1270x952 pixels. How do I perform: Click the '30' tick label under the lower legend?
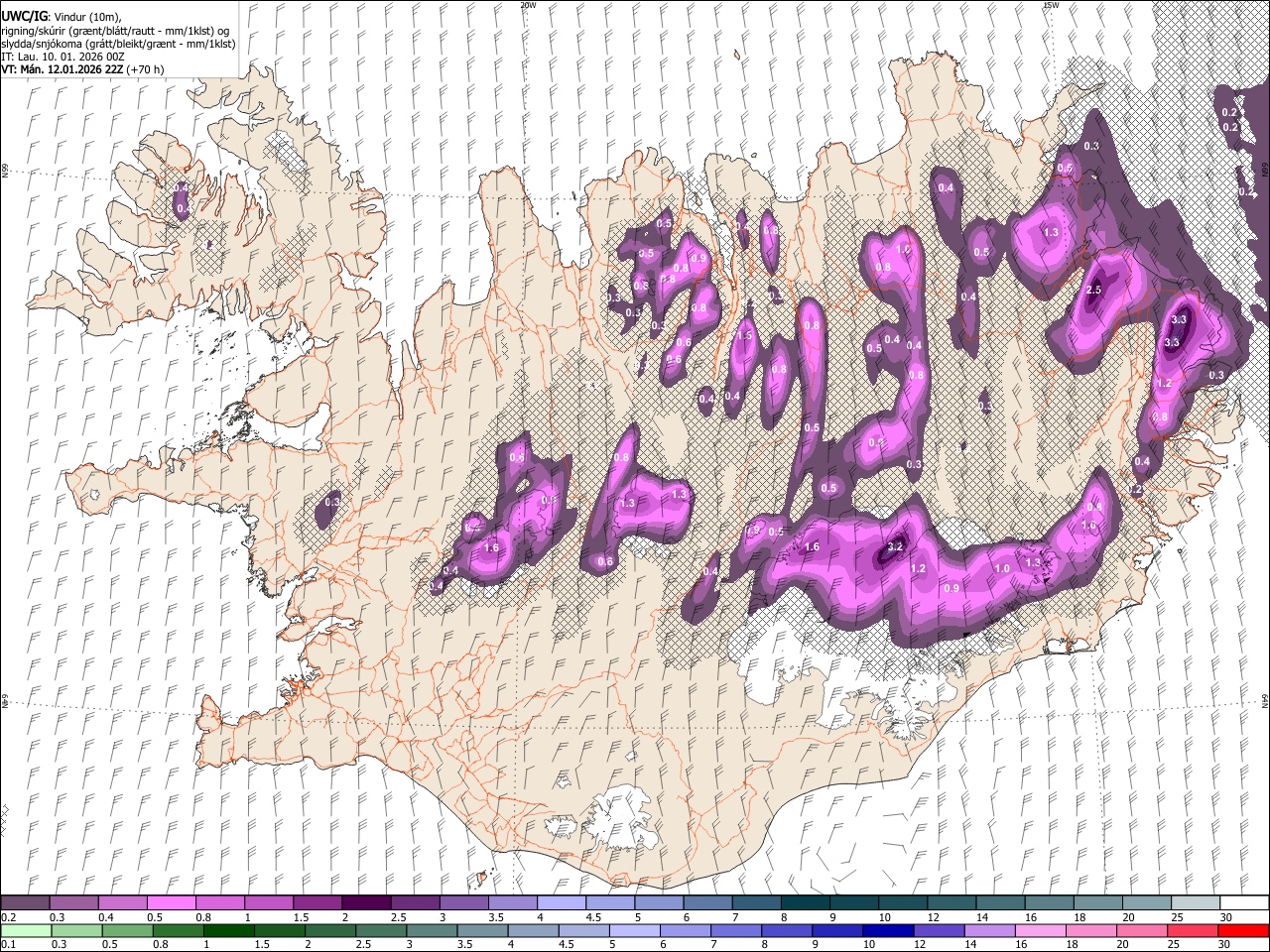click(x=1225, y=945)
